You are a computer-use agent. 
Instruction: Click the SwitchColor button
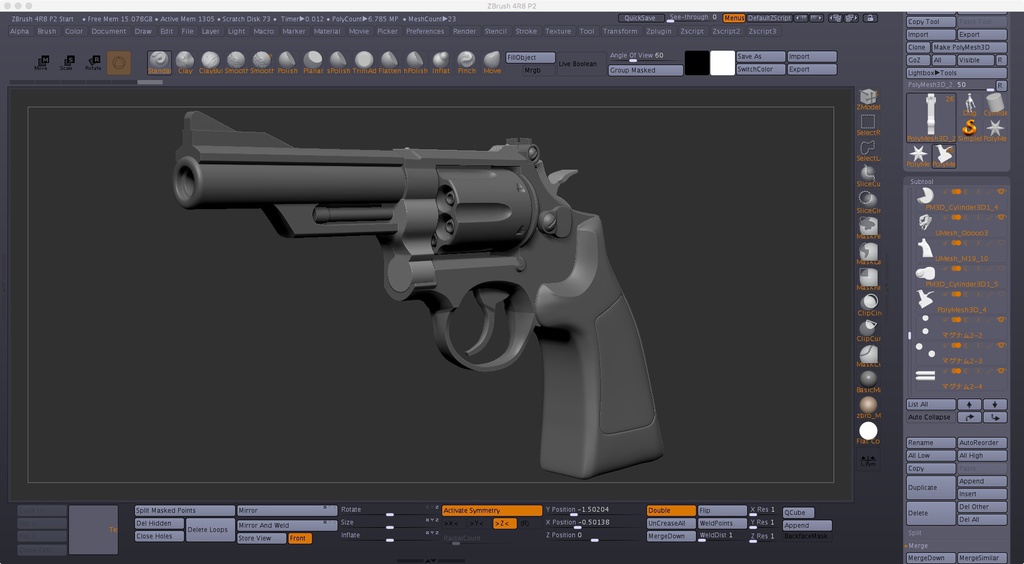(760, 69)
